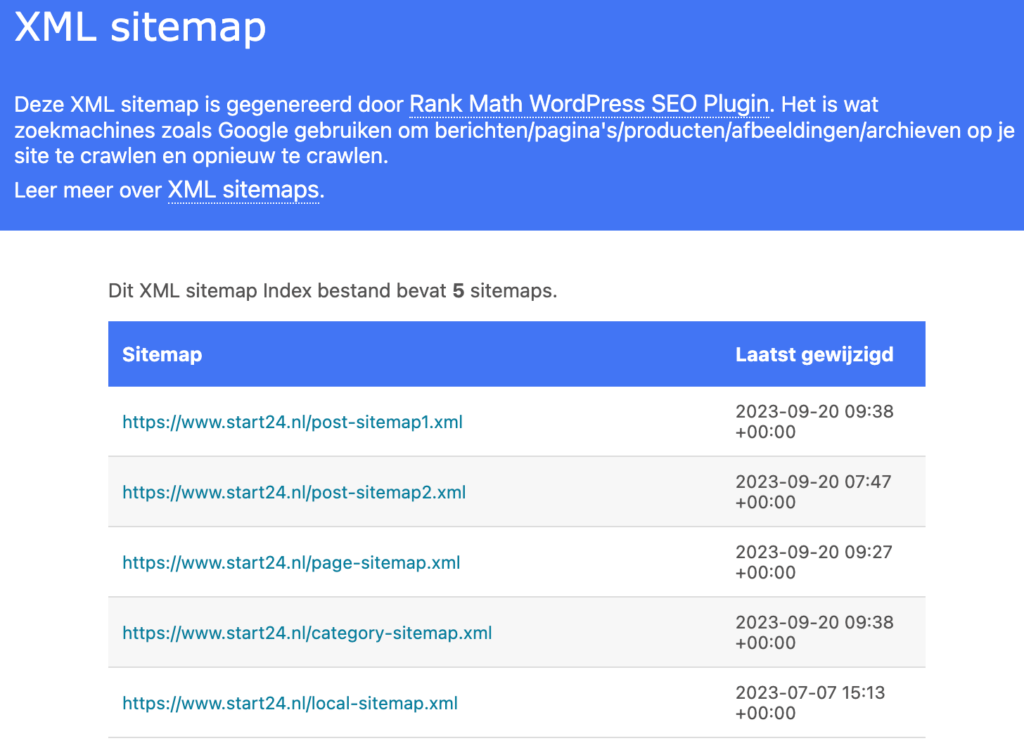Screen dimensions: 1024x748
Task: Open the post-sitemap1.xml link
Action: coord(292,421)
